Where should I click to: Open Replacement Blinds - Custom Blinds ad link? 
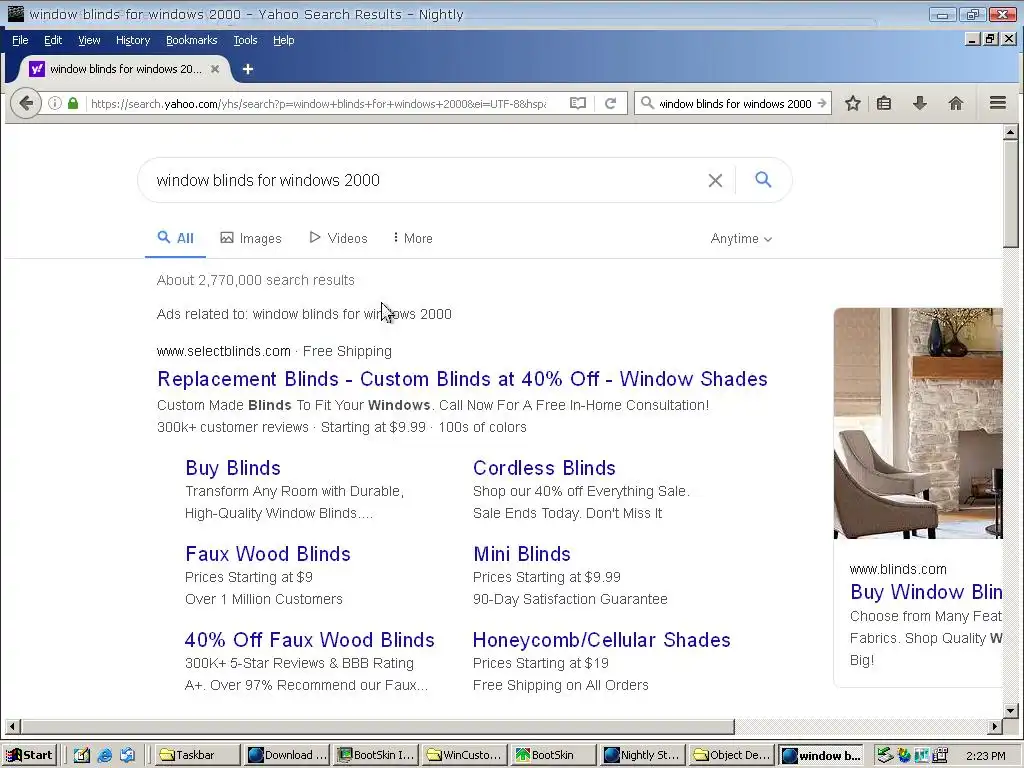pos(462,379)
